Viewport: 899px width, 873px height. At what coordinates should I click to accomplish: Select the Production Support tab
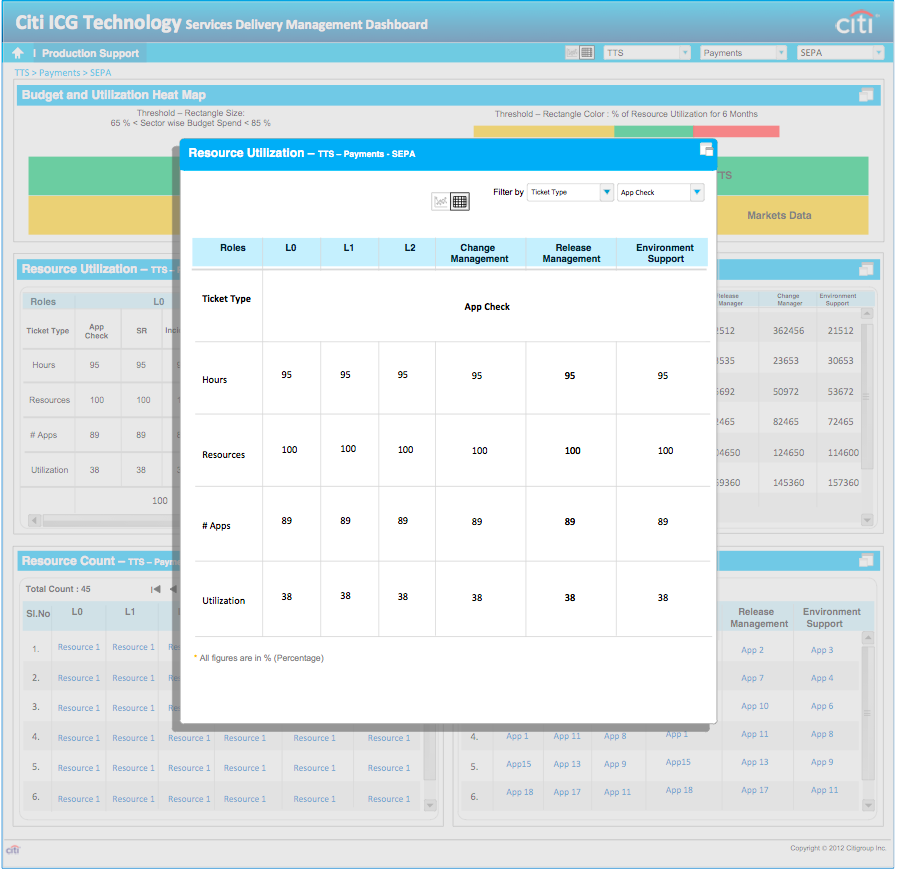pos(90,53)
